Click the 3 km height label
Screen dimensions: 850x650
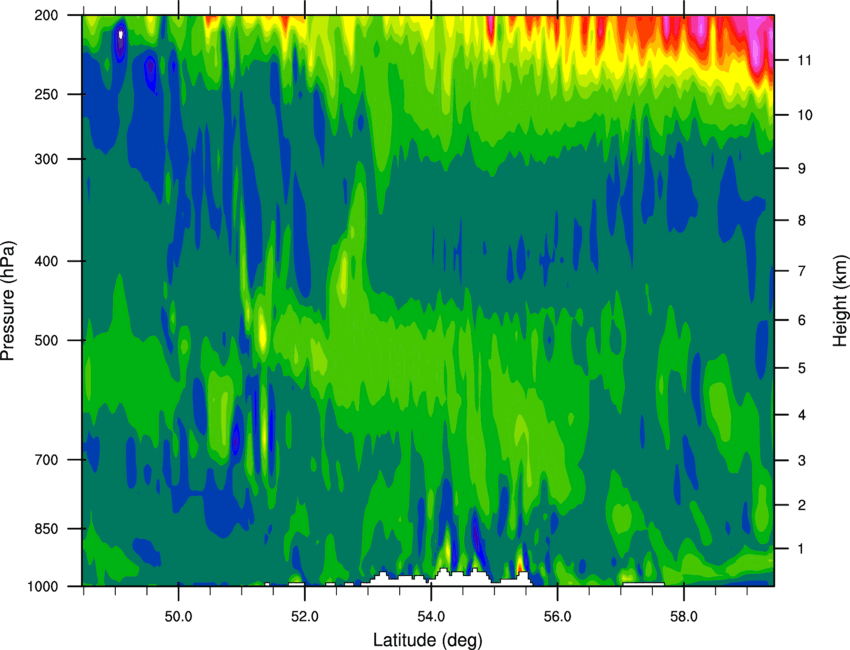802,461
